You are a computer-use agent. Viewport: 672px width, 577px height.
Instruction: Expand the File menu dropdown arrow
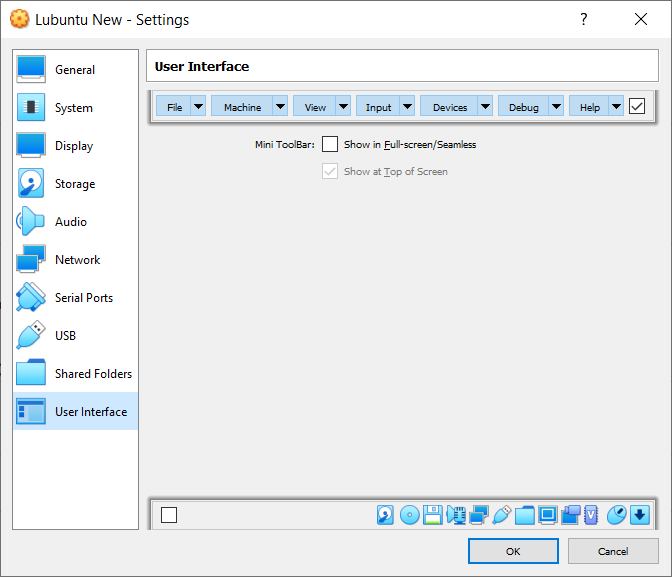pyautogui.click(x=198, y=106)
